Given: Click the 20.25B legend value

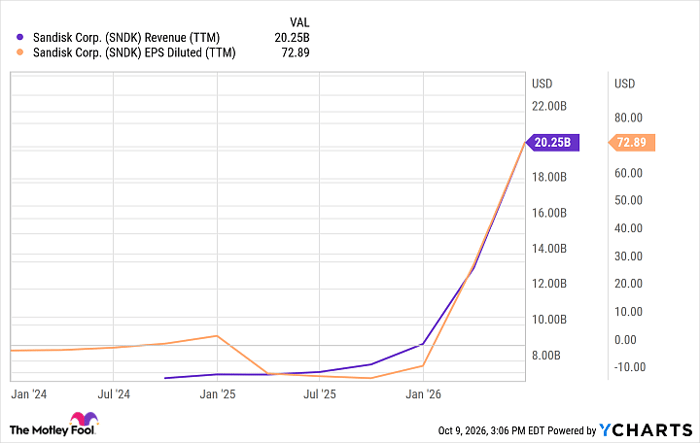Looking at the screenshot, I should (x=292, y=38).
